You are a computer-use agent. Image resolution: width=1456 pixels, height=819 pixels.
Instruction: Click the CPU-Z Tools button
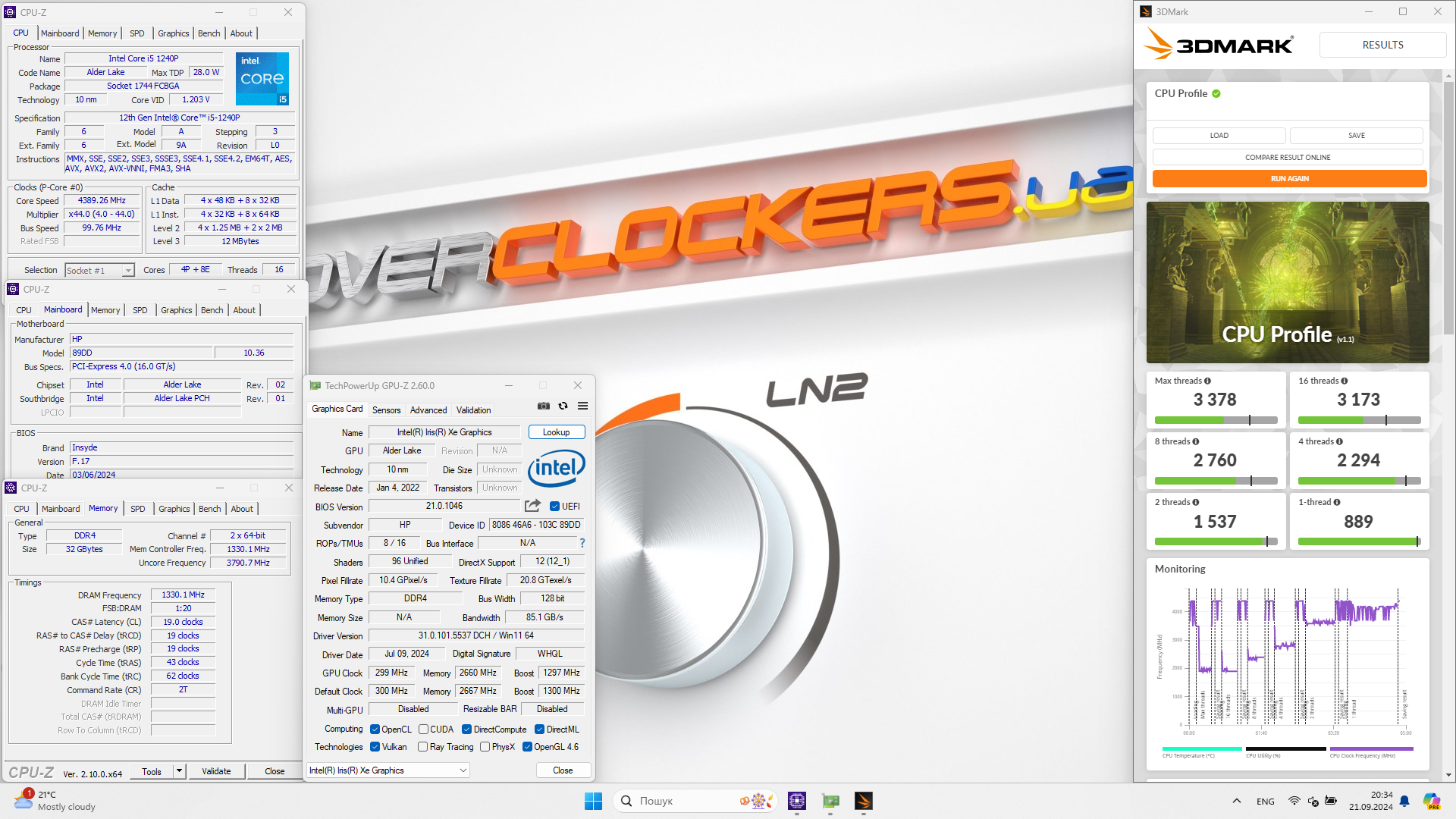[152, 771]
